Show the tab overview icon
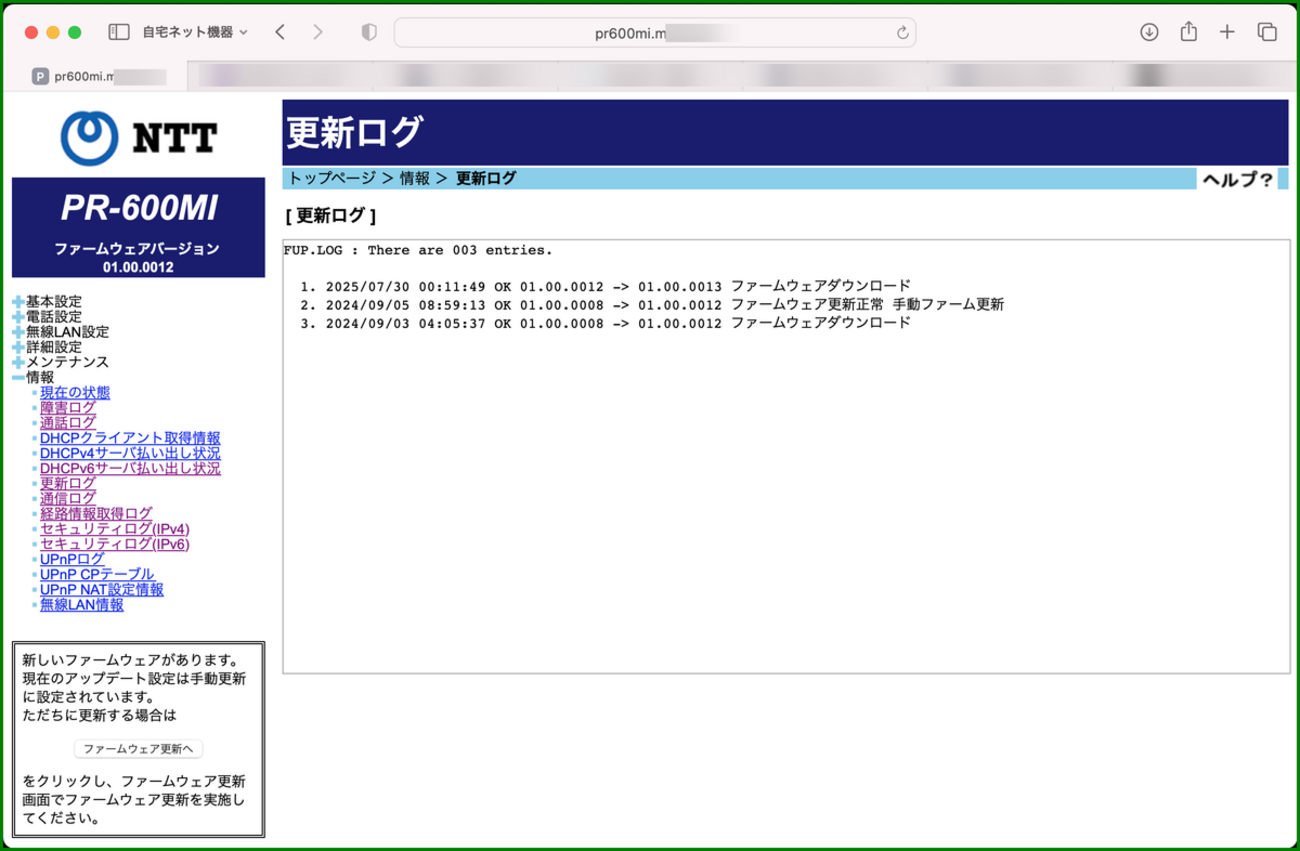 (1267, 32)
